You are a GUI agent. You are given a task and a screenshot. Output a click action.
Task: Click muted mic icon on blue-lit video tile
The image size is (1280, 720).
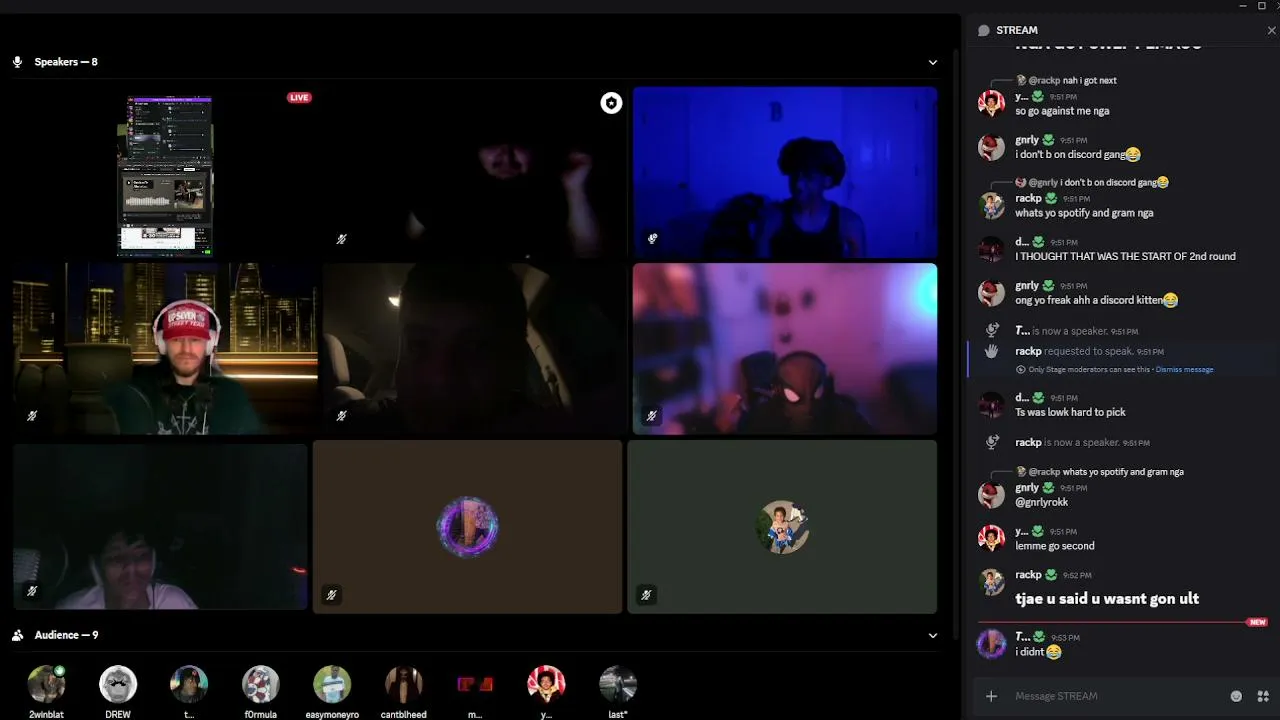[652, 239]
